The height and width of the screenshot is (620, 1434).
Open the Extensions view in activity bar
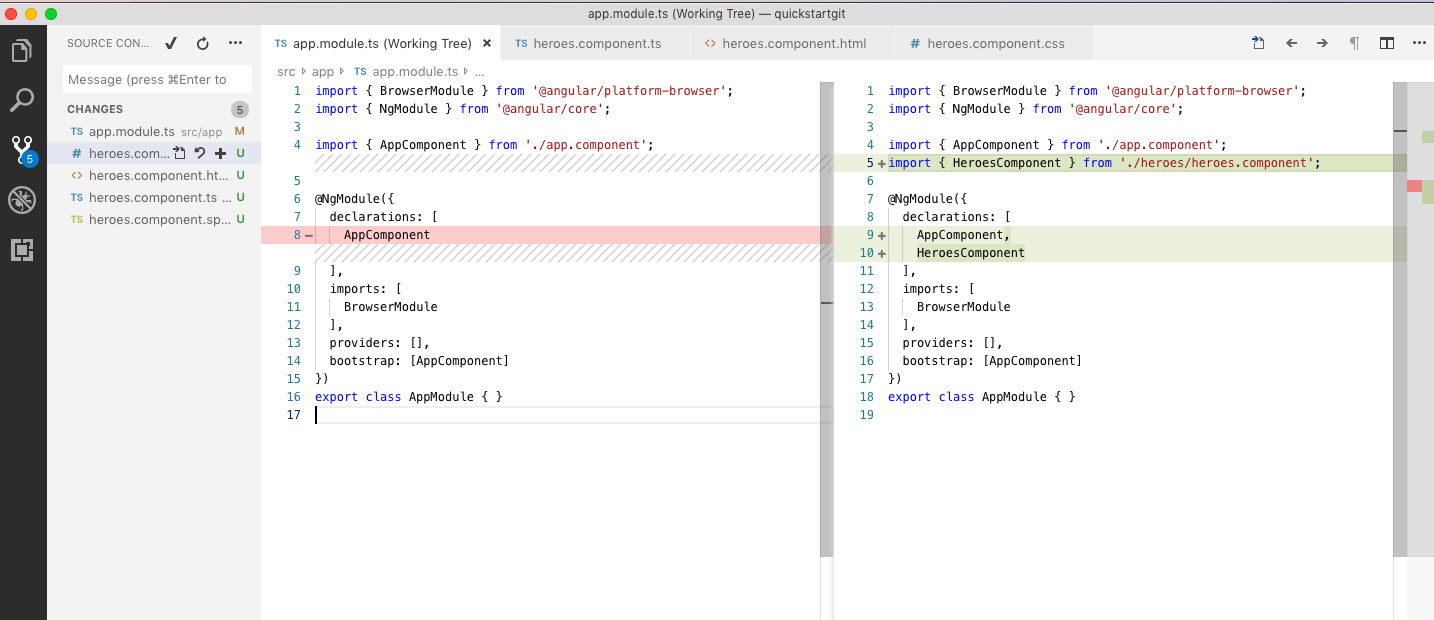pyautogui.click(x=22, y=250)
